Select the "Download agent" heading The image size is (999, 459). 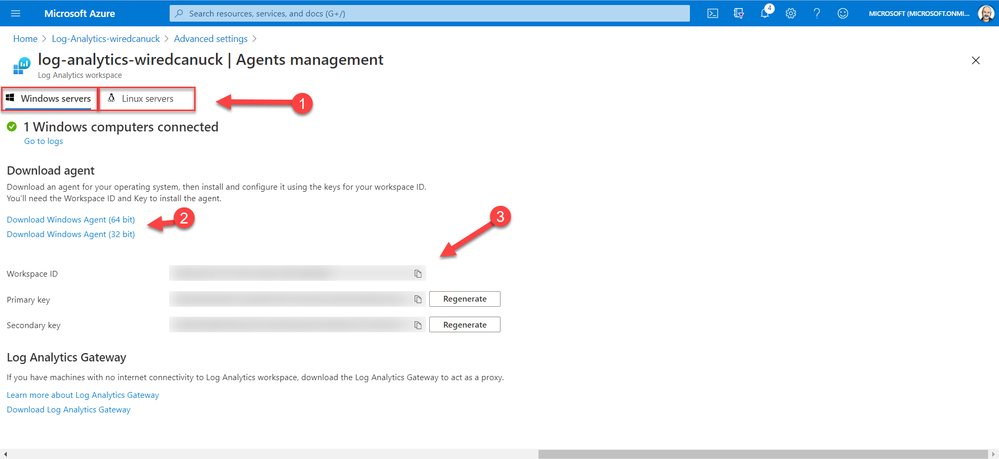click(x=50, y=170)
